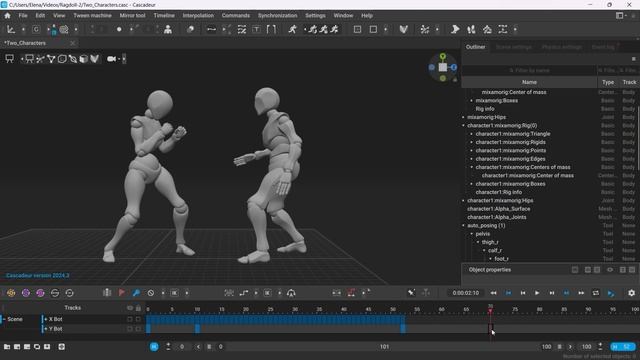Select character1:Alpha_Surface in outliner
This screenshot has width=640, height=360.
click(x=498, y=209)
